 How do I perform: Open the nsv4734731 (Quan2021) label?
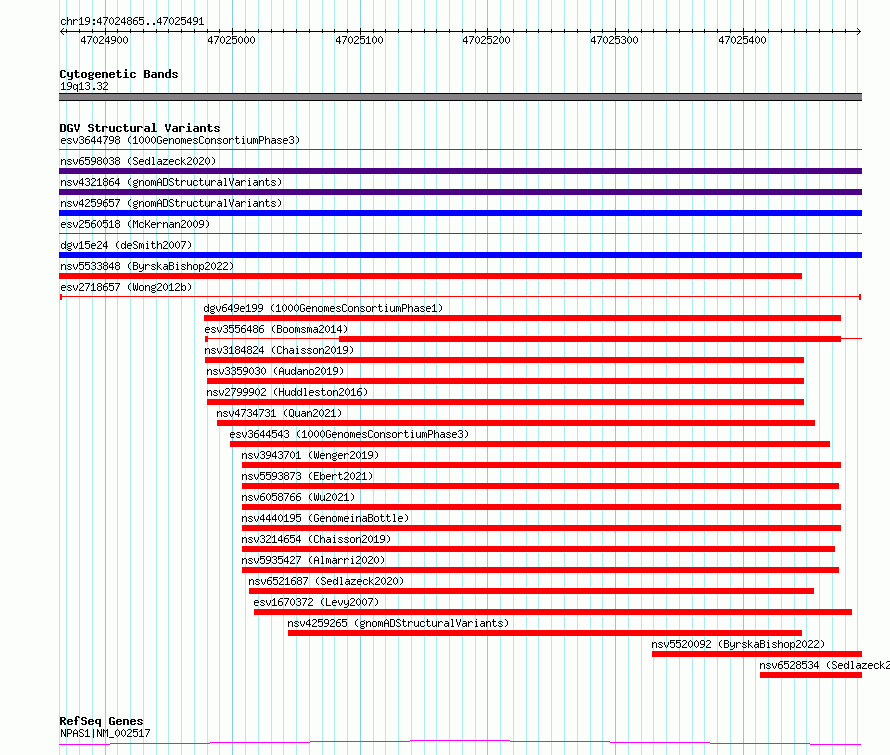tap(279, 413)
